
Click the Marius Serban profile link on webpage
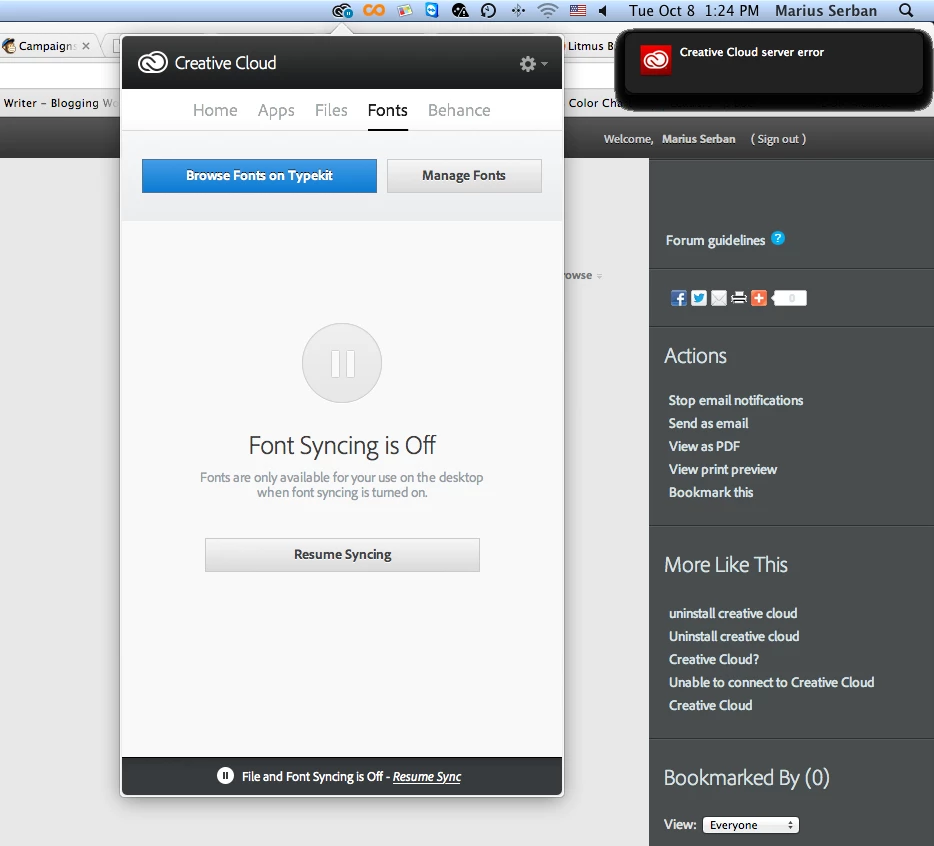pyautogui.click(x=699, y=139)
